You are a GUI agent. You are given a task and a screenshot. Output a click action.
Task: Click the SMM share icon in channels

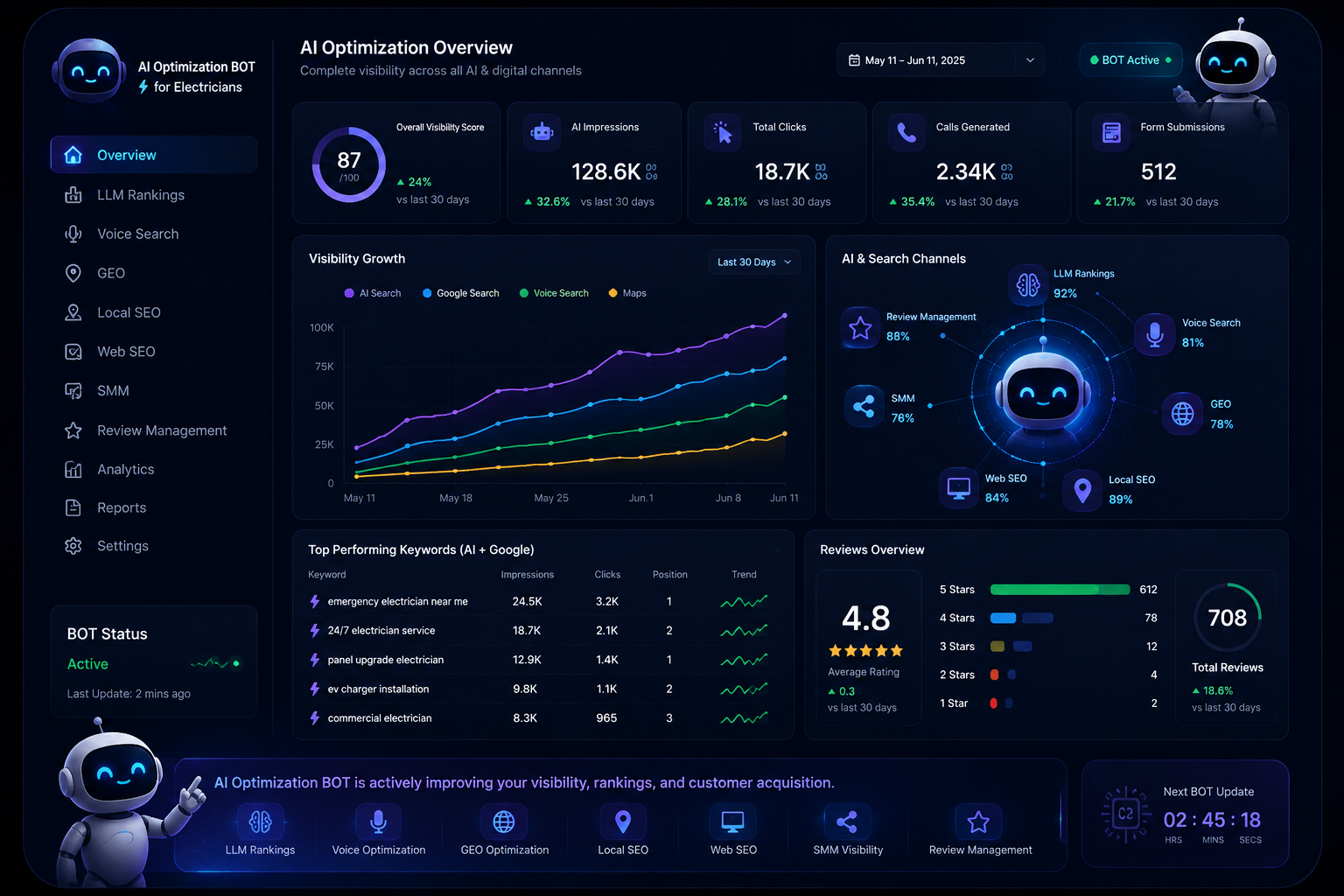tap(864, 406)
